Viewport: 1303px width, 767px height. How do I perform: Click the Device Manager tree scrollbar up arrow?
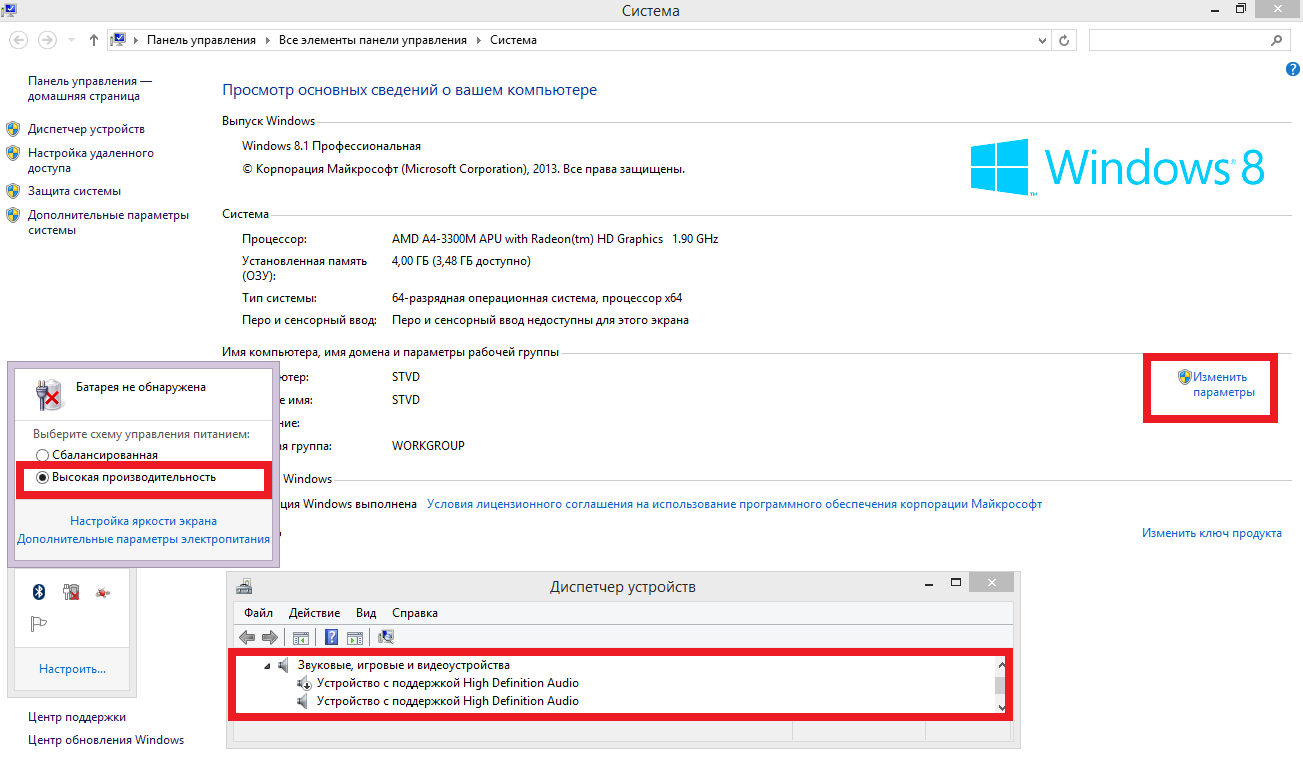point(1001,664)
